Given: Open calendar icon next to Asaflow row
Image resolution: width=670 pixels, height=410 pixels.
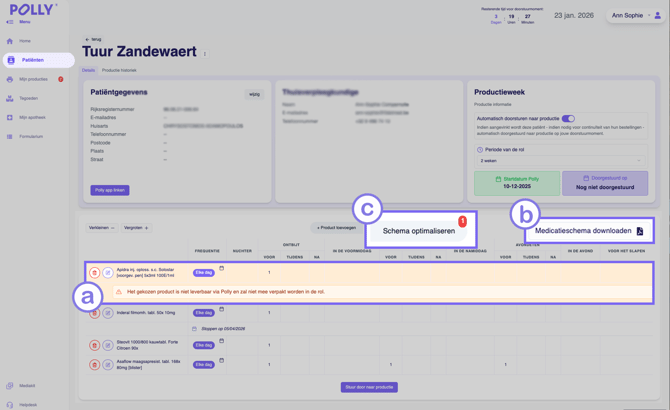Looking at the screenshot, I should pos(222,361).
